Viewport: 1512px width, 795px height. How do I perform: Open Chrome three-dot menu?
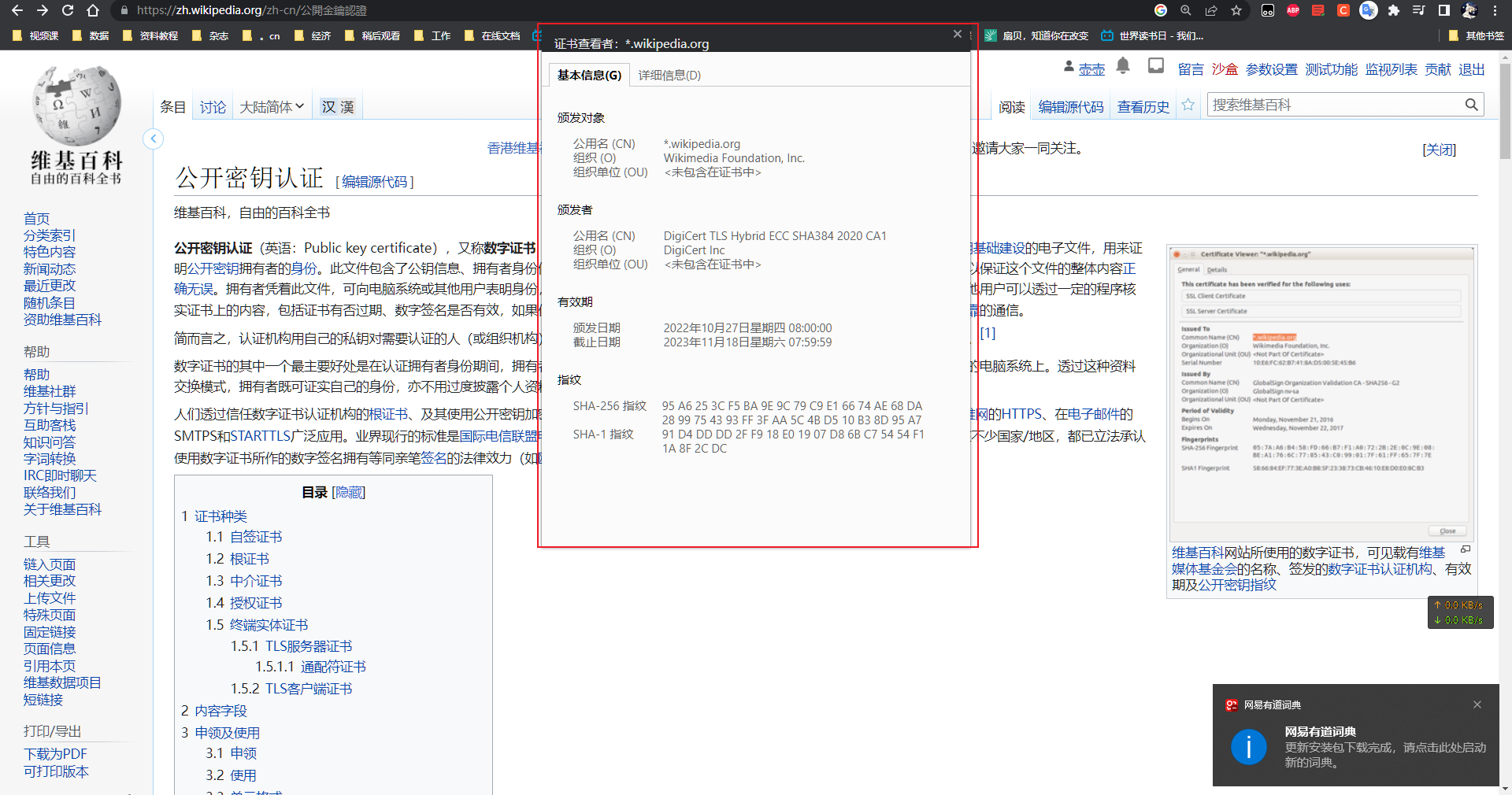coord(1495,10)
